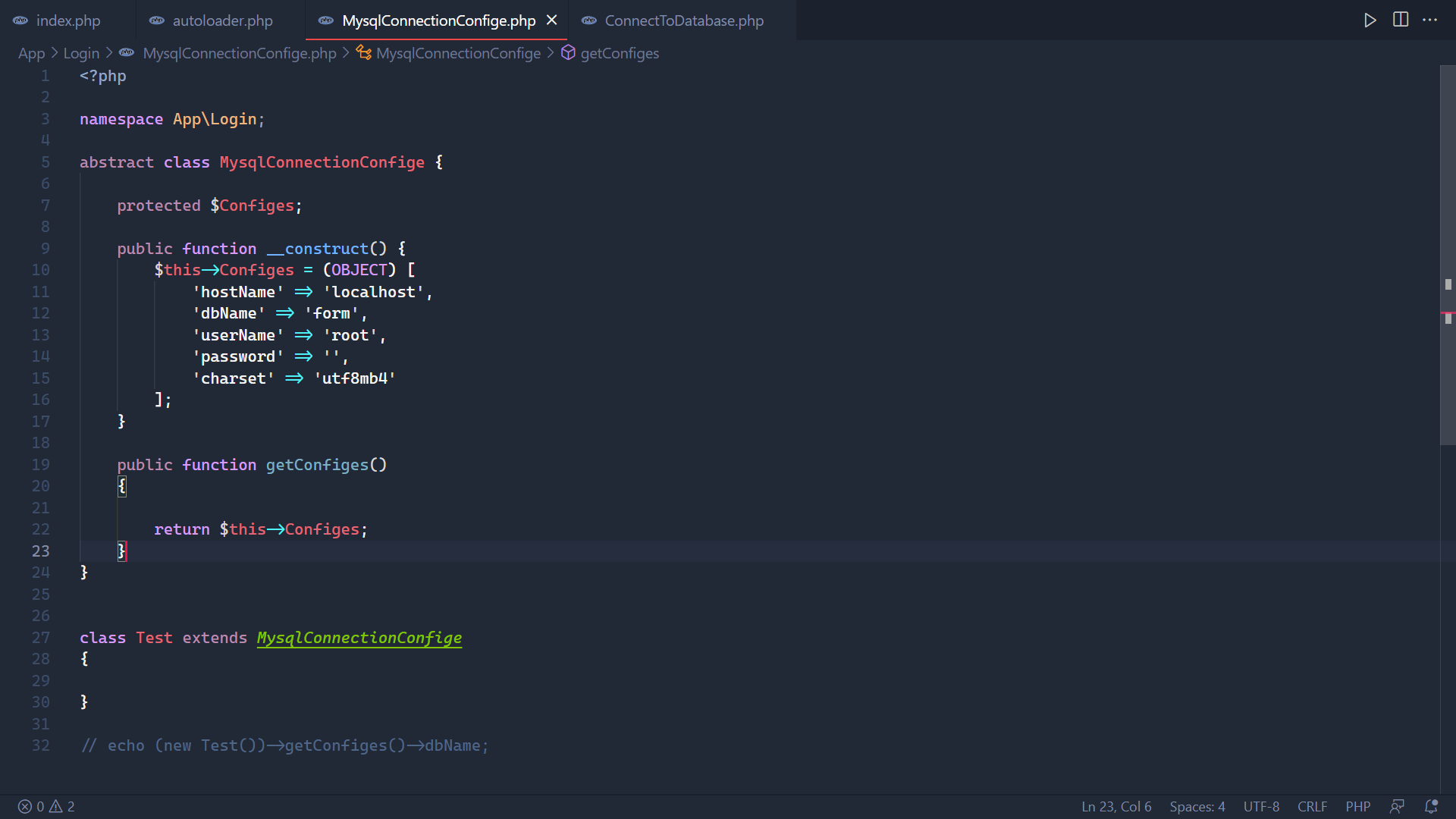
Task: Click the autoloader.php tab file icon
Action: click(x=157, y=20)
